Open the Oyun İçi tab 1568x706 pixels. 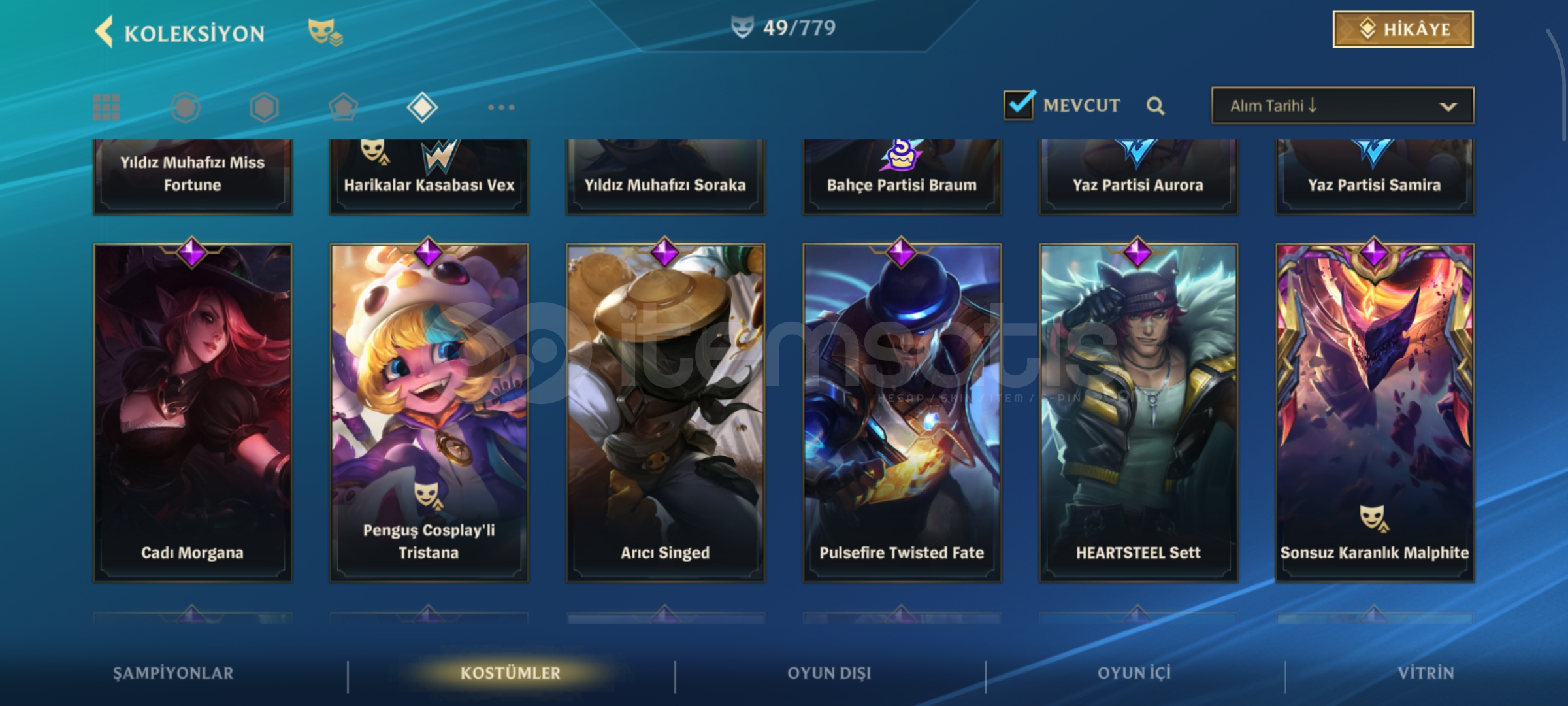pyautogui.click(x=1134, y=673)
